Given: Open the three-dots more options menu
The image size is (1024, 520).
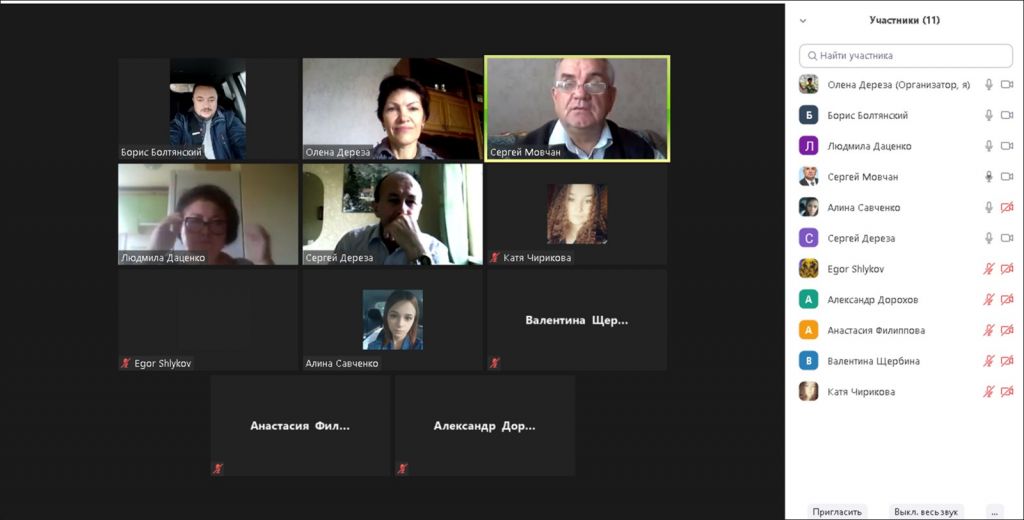Looking at the screenshot, I should [x=995, y=512].
